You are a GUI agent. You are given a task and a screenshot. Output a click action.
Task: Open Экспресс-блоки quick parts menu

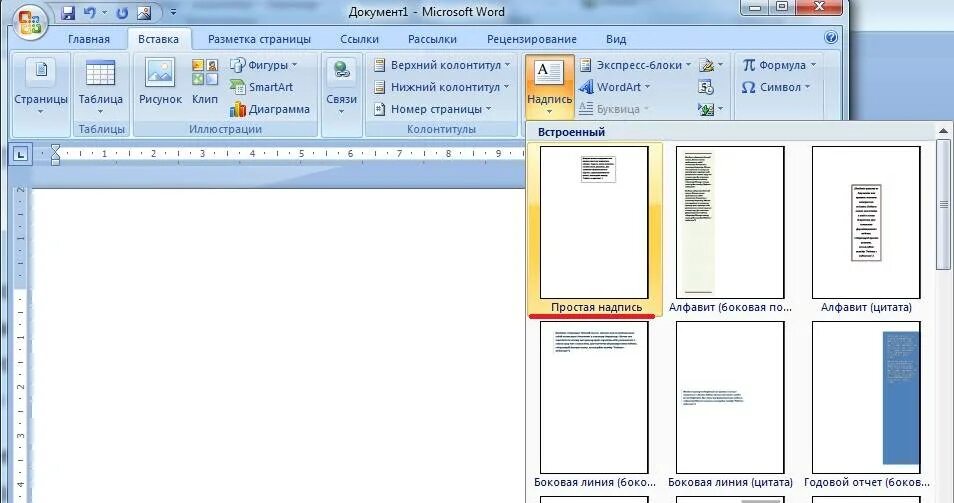635,65
